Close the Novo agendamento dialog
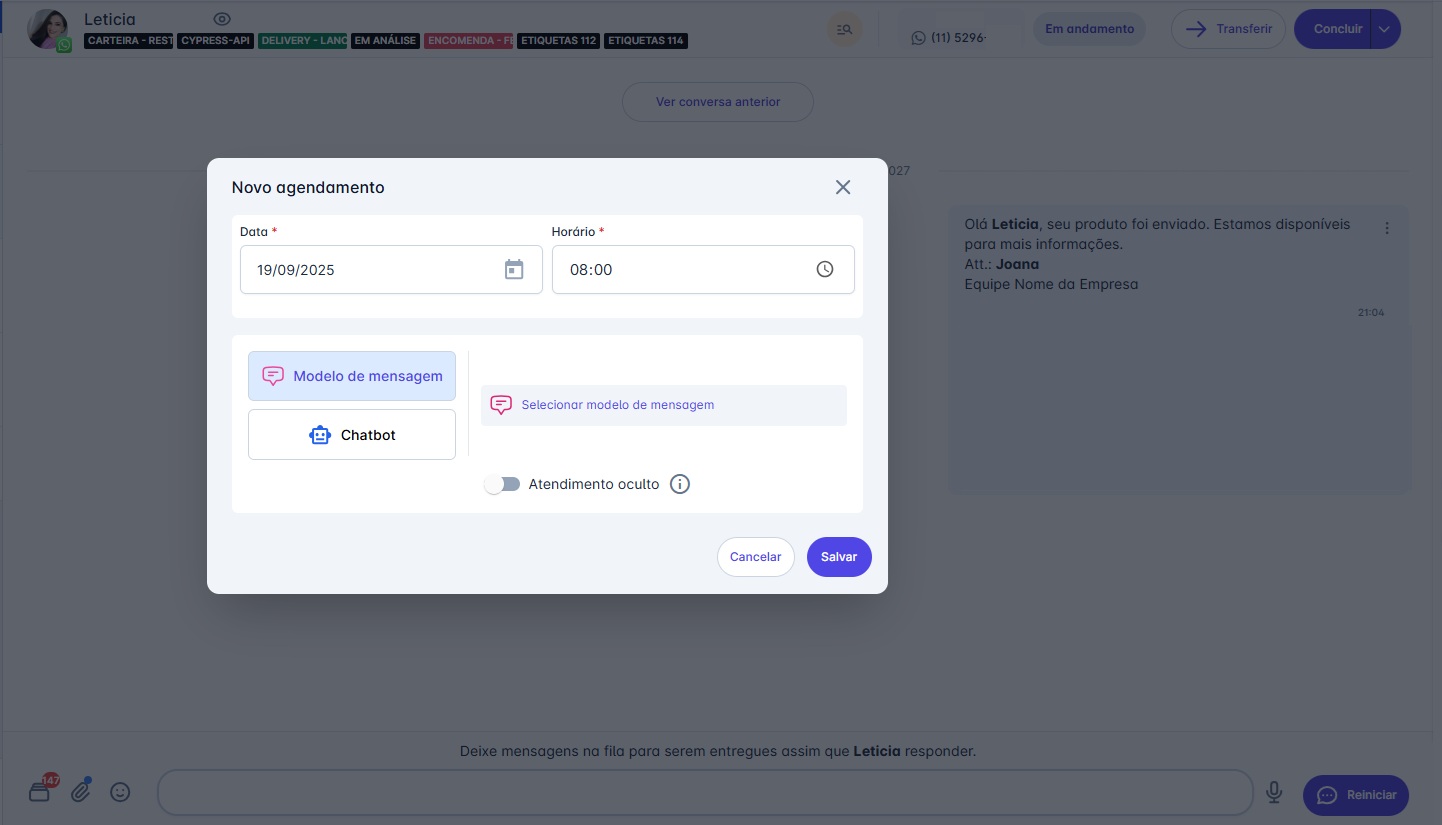The image size is (1442, 825). point(843,187)
